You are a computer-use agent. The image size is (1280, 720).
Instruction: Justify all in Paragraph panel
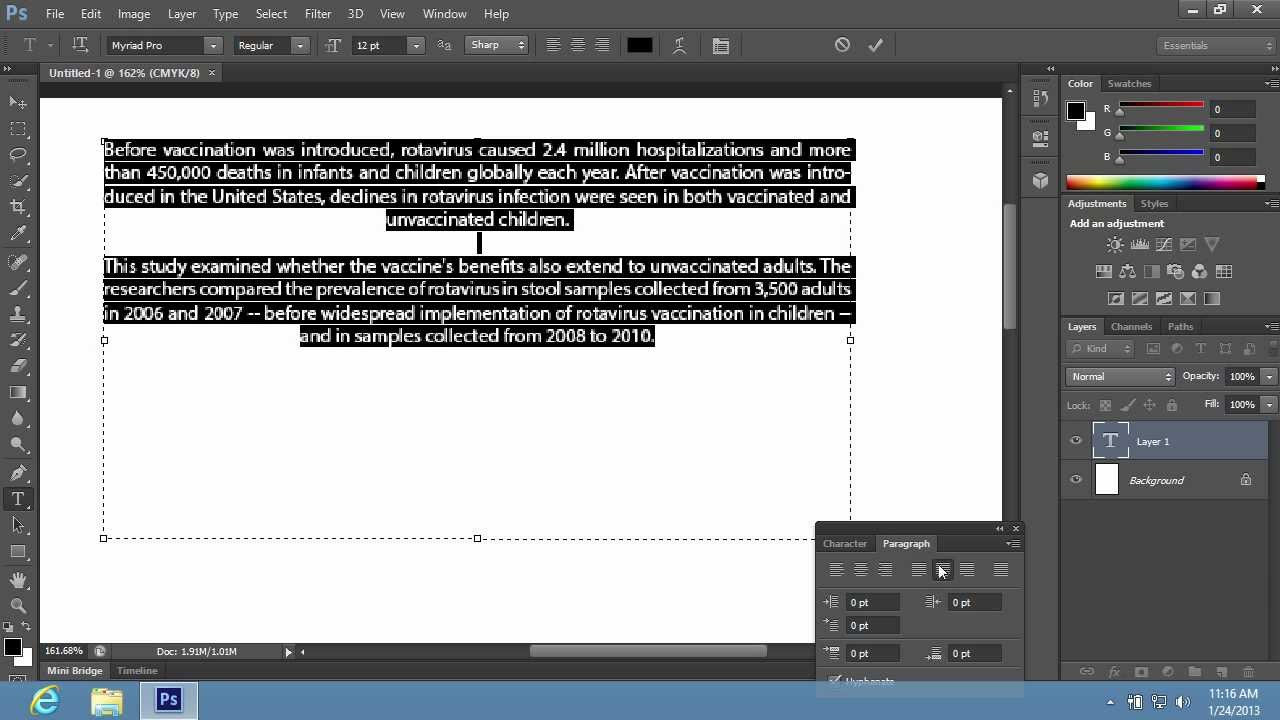click(x=1001, y=570)
